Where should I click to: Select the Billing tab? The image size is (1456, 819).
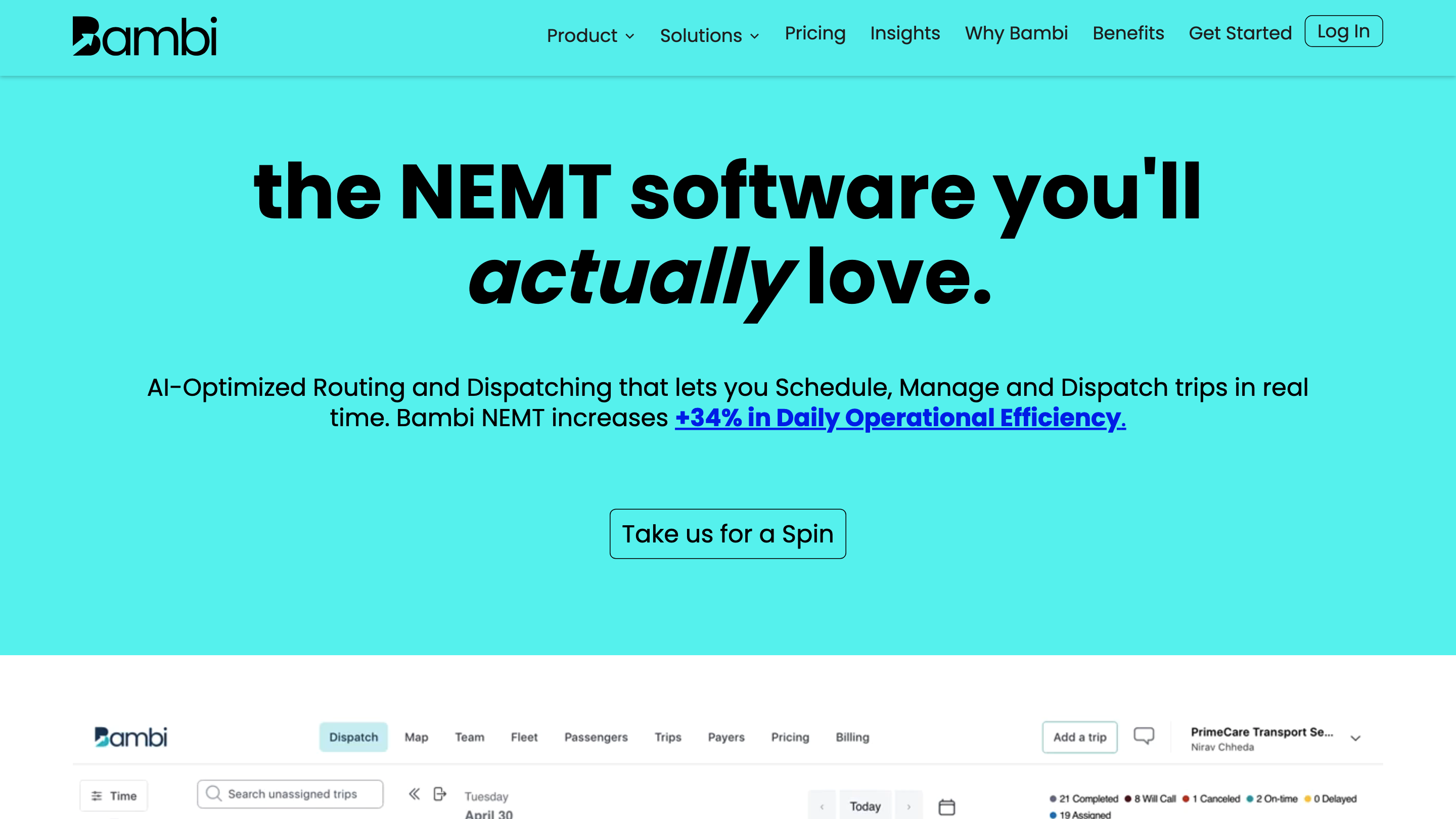click(852, 737)
